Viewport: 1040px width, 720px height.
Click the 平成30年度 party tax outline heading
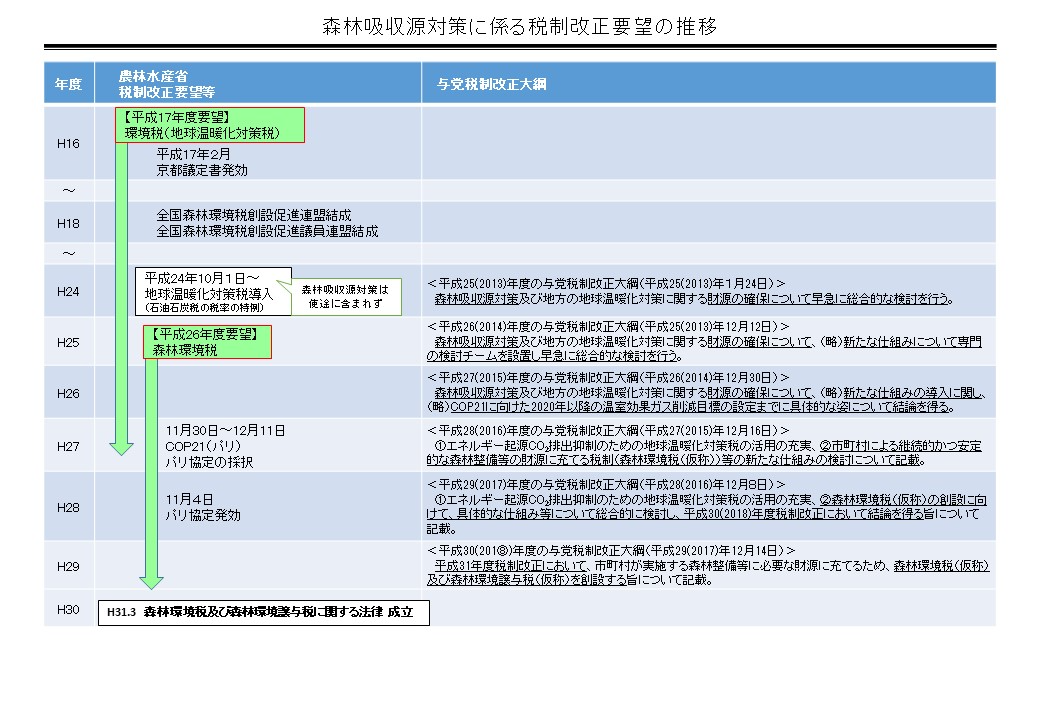611,551
